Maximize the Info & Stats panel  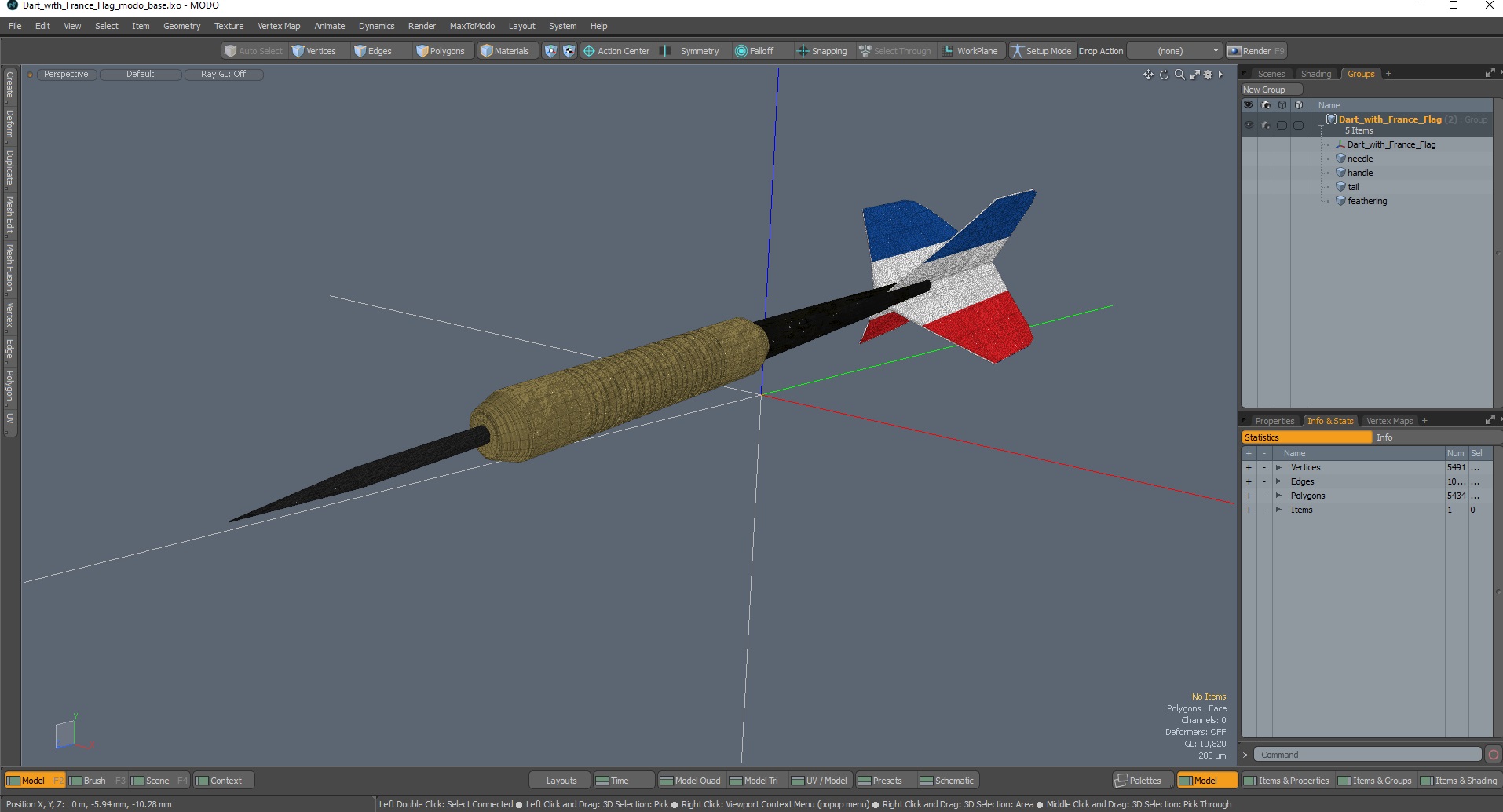pyautogui.click(x=1490, y=420)
